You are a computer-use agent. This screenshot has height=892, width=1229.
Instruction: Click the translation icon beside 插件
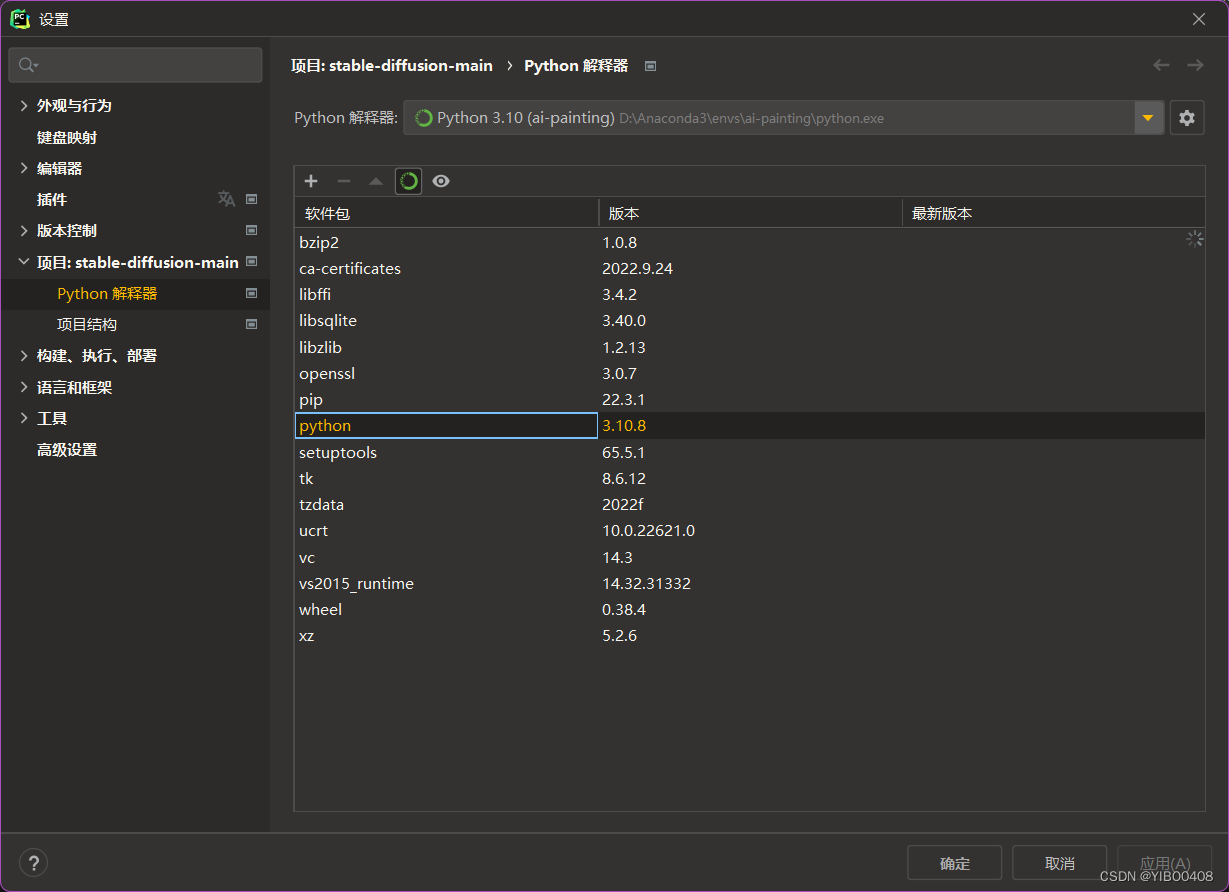(227, 199)
